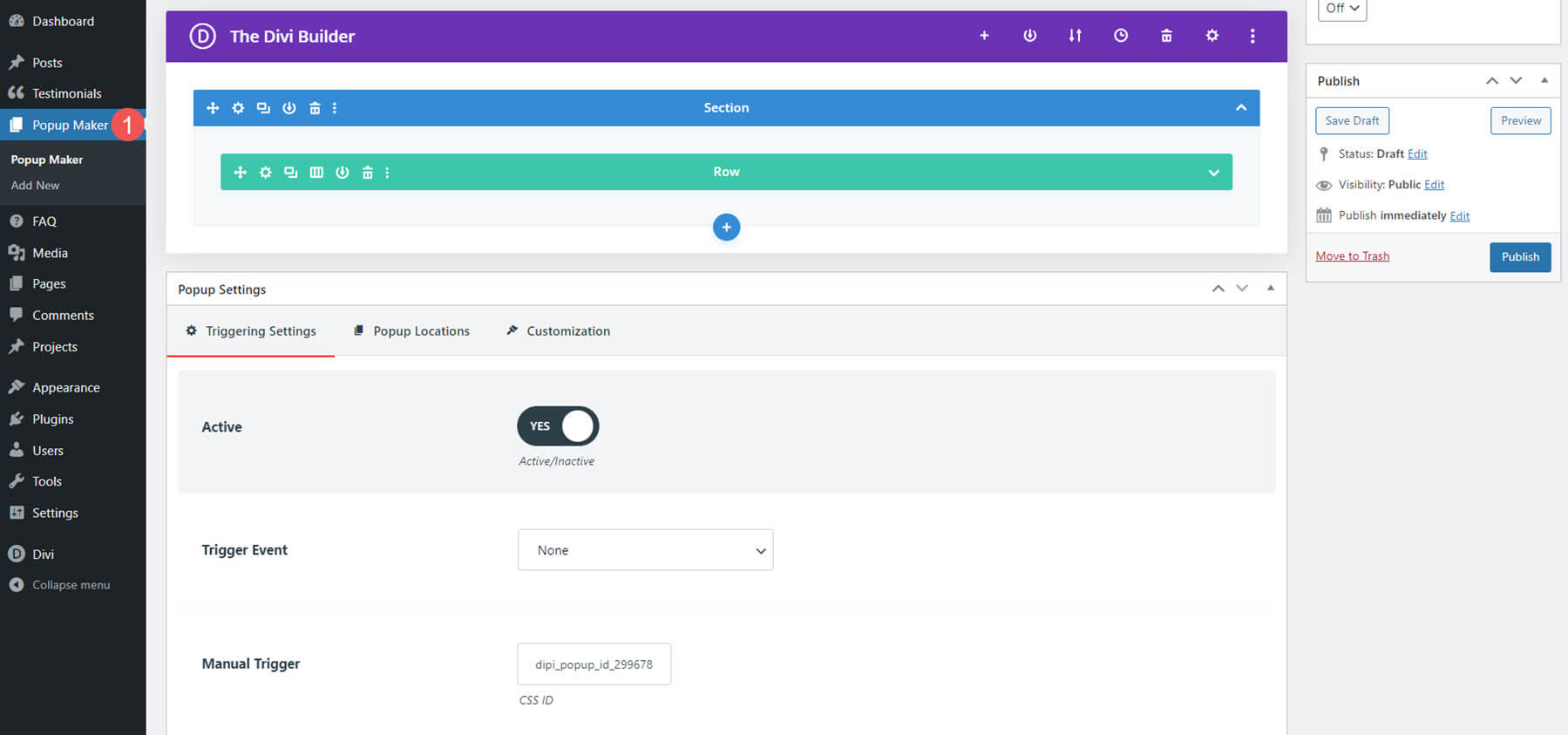This screenshot has height=735, width=1568.
Task: Open the Trigger Event dropdown
Action: pyautogui.click(x=645, y=550)
